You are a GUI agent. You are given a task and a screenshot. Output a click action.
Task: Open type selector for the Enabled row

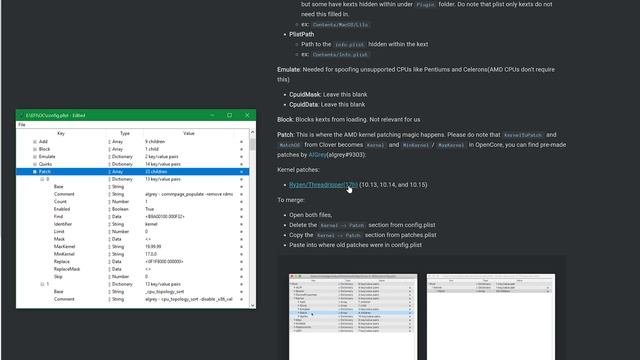pyautogui.click(x=109, y=209)
